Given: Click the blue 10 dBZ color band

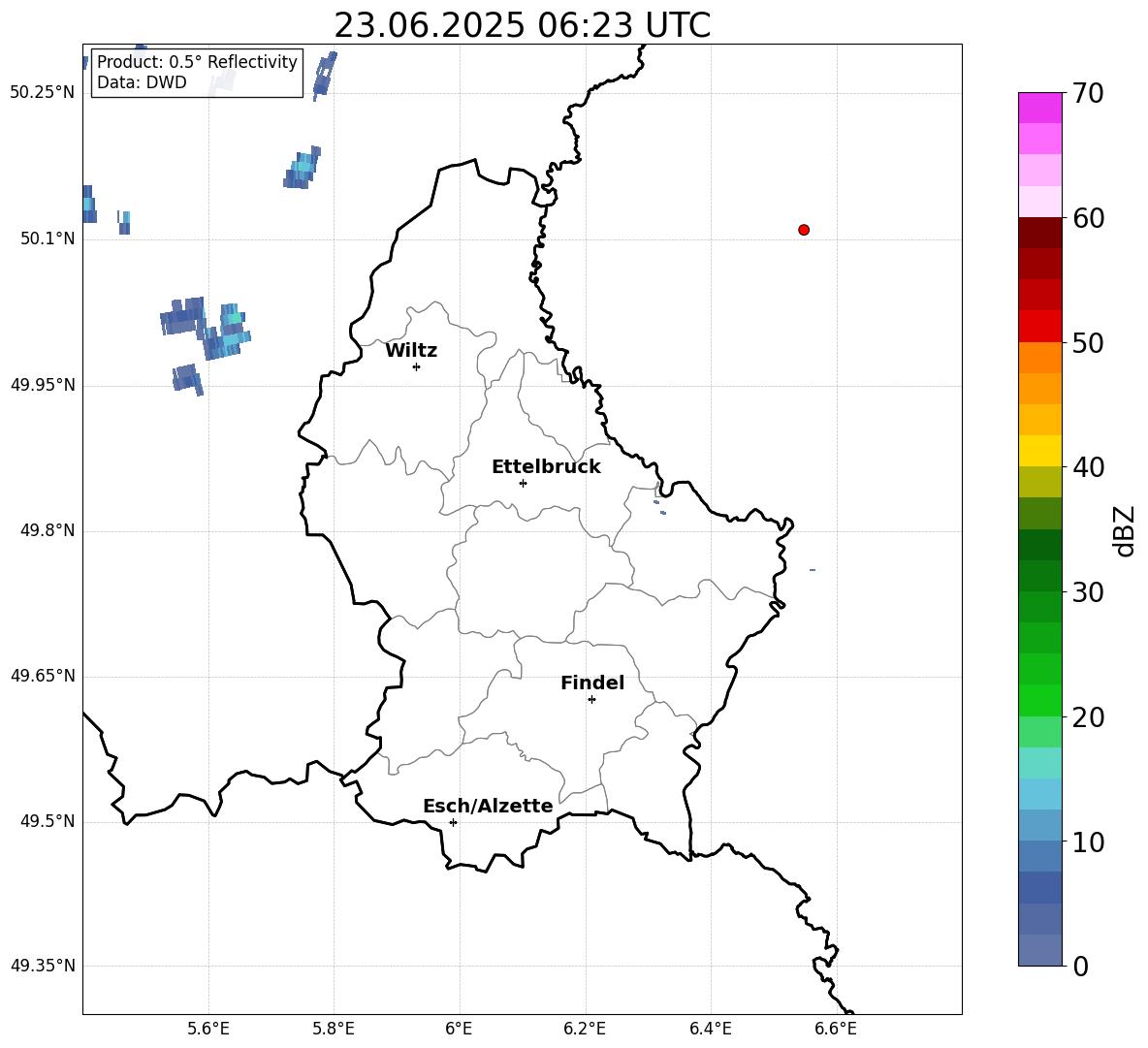Looking at the screenshot, I should click(1039, 826).
